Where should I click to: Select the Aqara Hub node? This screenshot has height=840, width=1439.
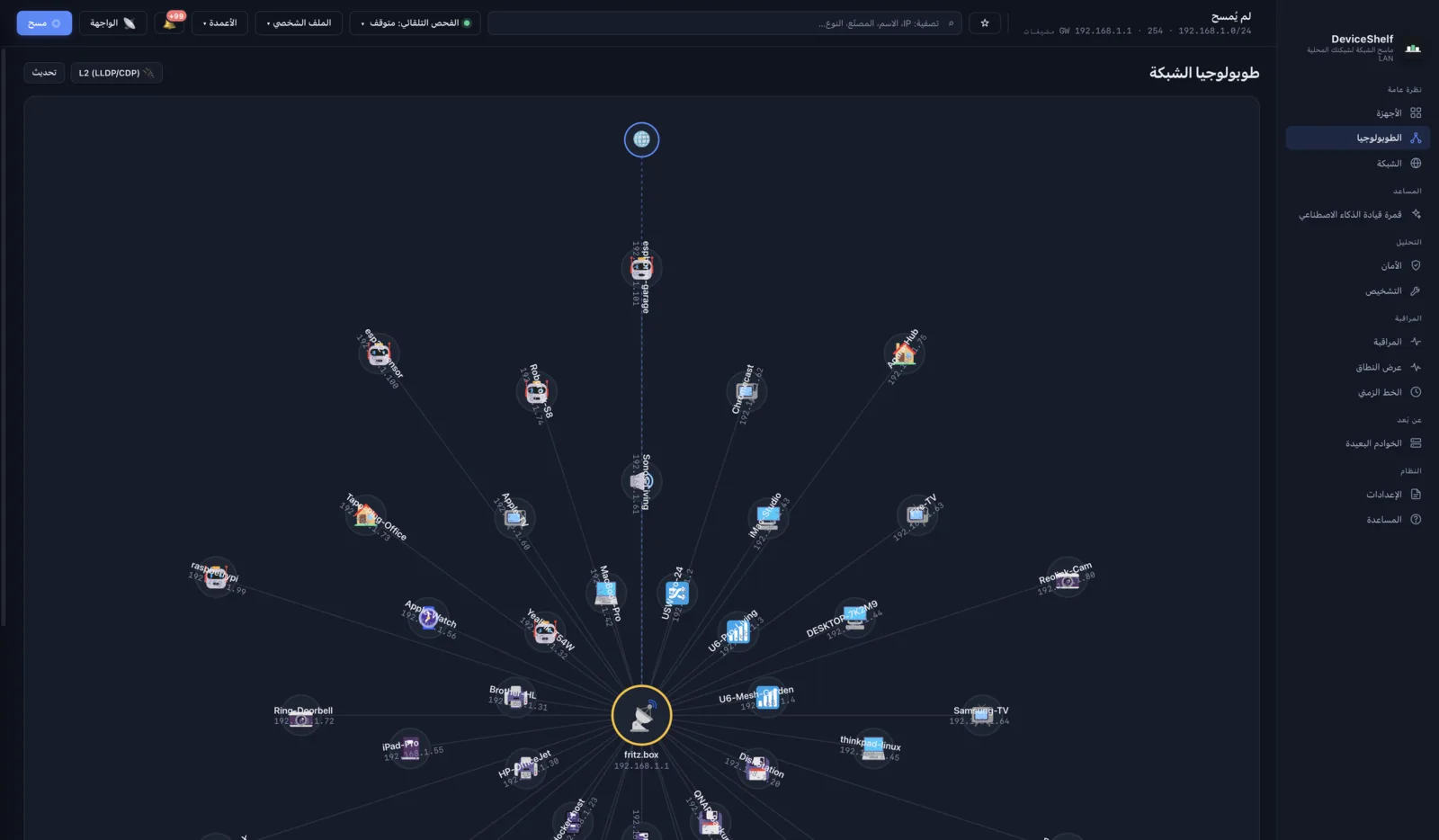pyautogui.click(x=904, y=353)
